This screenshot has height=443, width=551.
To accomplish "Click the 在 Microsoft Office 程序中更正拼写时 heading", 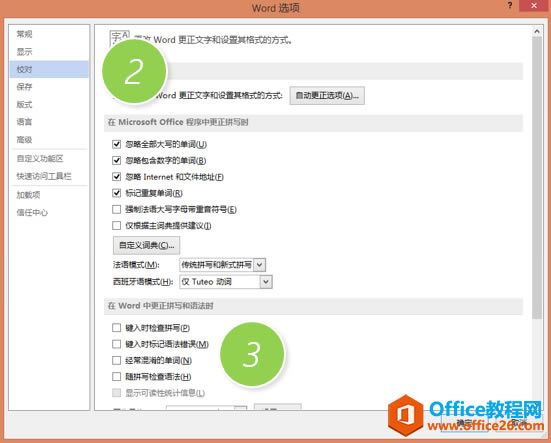I will [178, 122].
